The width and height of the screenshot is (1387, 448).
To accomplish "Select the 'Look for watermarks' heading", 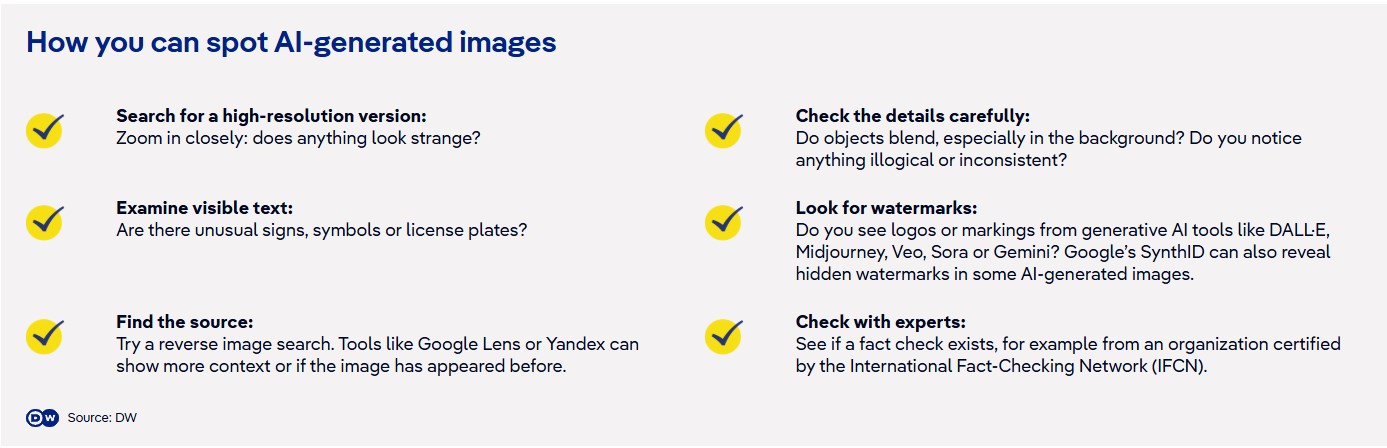I will [886, 207].
